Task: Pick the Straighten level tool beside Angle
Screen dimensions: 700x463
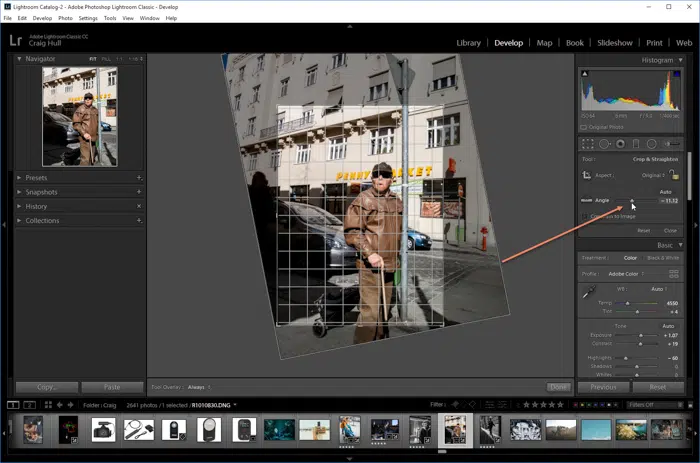Action: (586, 200)
